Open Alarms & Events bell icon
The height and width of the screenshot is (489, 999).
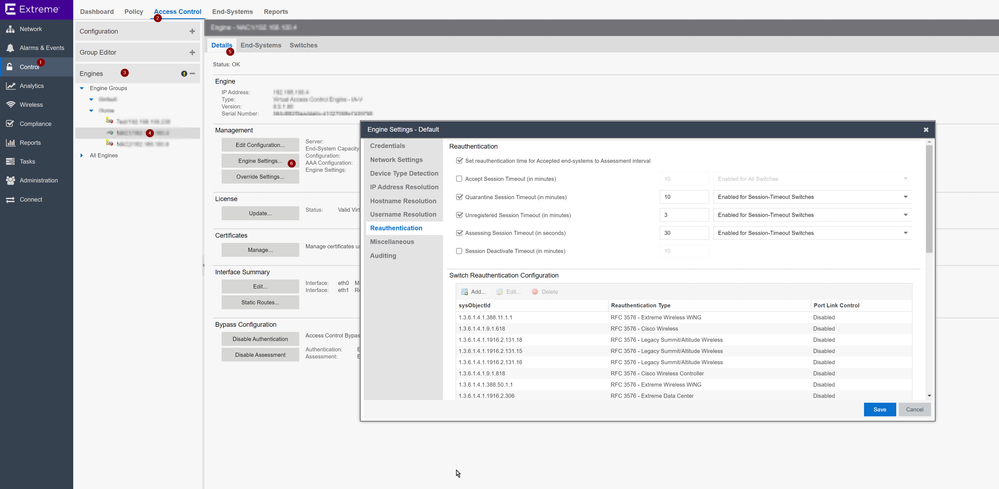click(x=10, y=48)
